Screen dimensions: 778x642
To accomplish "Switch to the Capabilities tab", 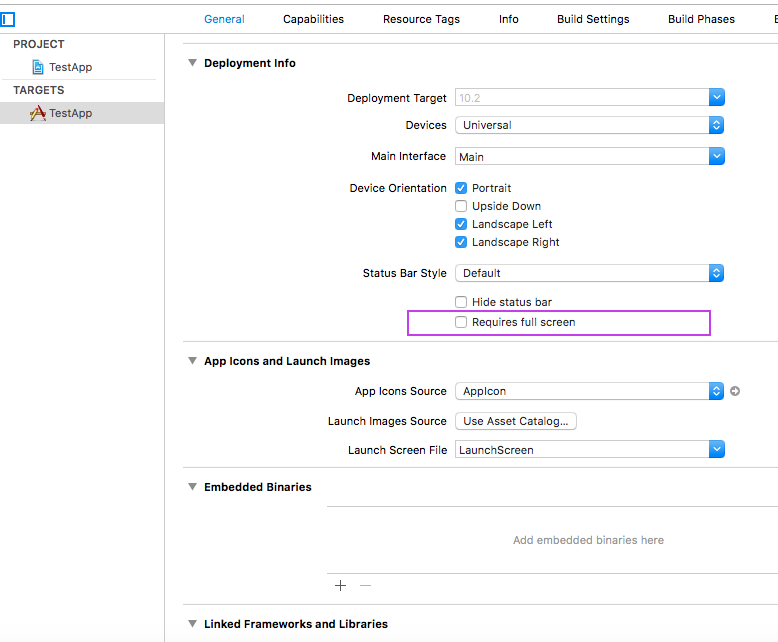I will click(x=313, y=19).
